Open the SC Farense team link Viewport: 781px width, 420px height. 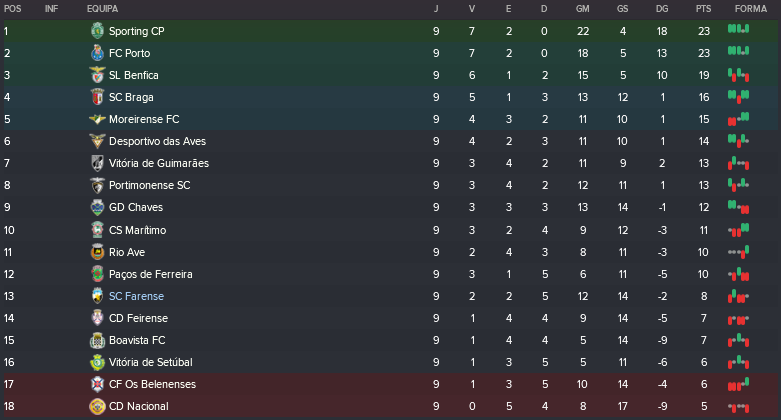(x=136, y=296)
